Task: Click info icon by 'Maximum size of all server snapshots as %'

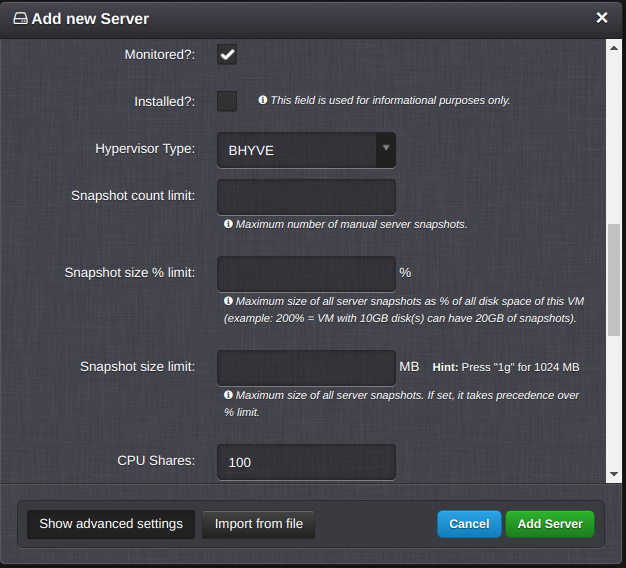Action: click(228, 301)
